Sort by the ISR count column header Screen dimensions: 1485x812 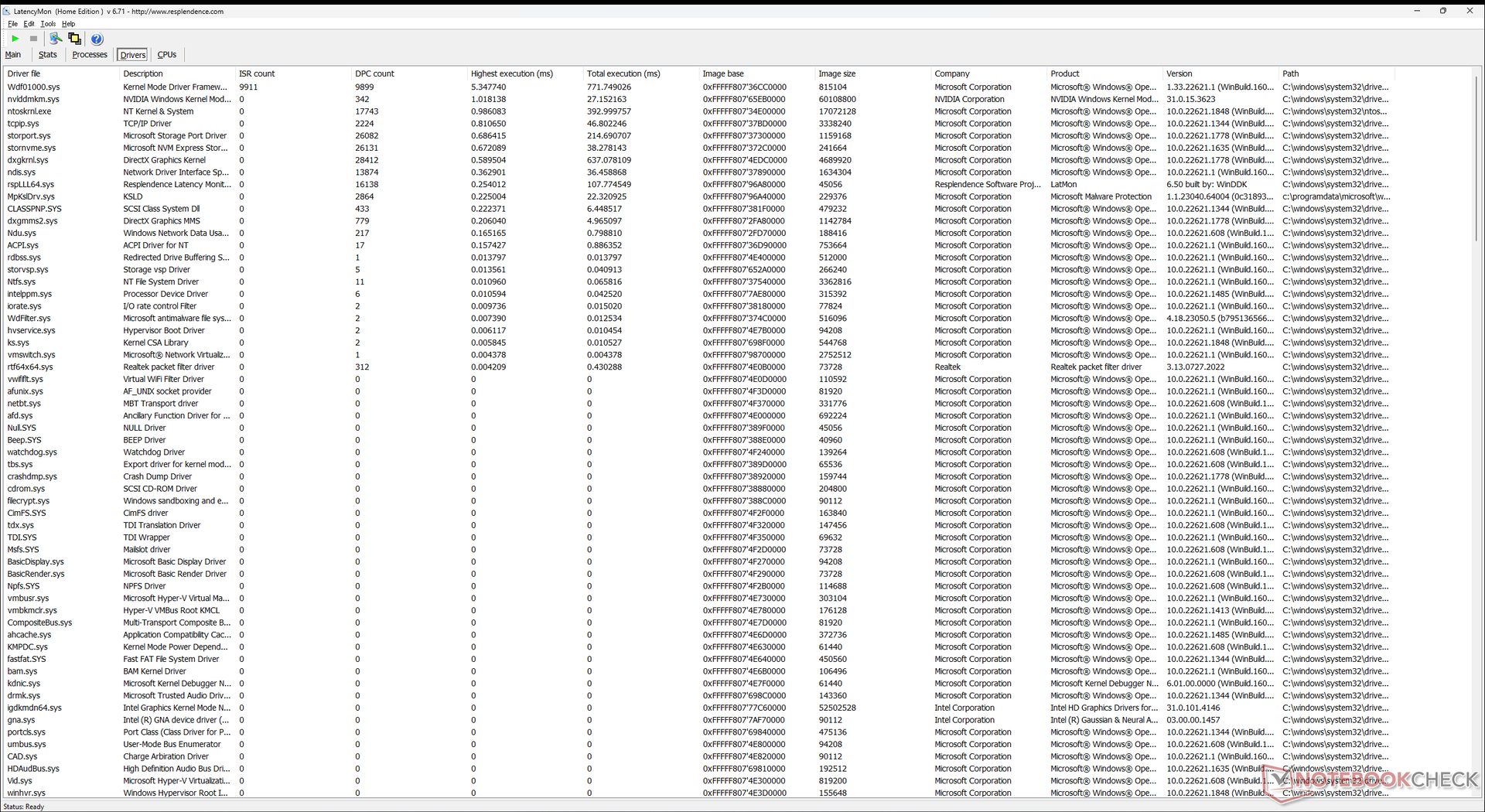tap(294, 73)
